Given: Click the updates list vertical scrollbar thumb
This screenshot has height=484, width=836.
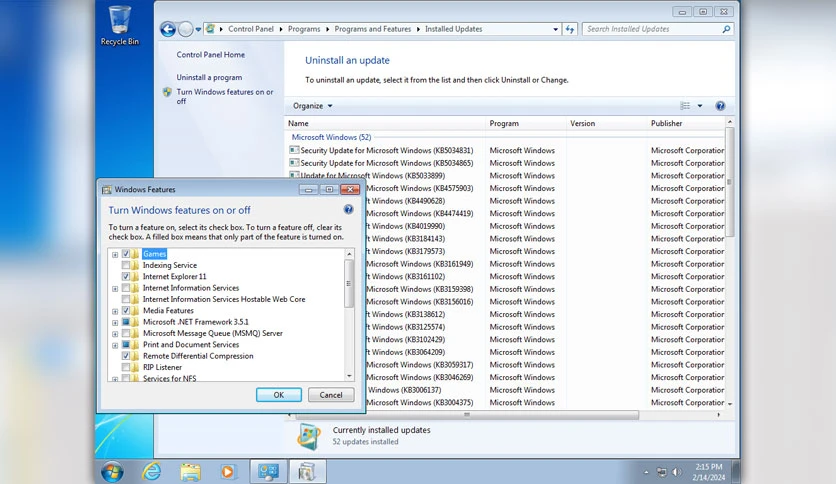Looking at the screenshot, I should pos(730,181).
